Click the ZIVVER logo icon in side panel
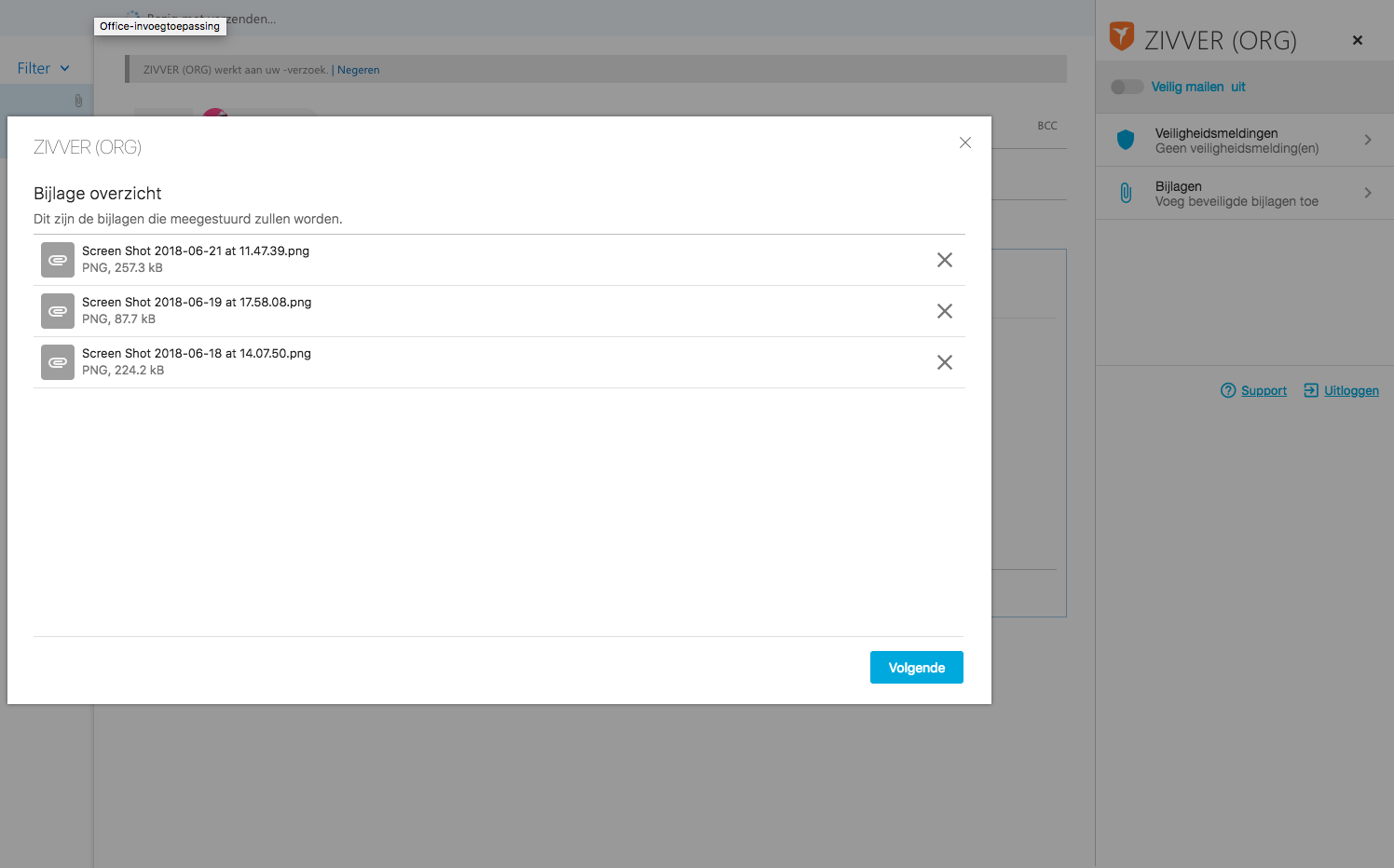Screen dimensions: 1394x868 click(1122, 36)
